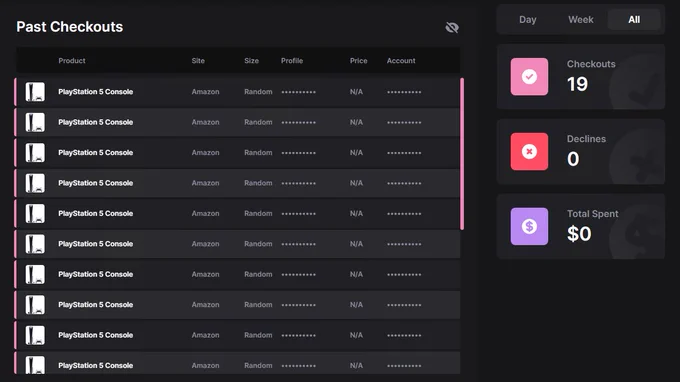Click the Past Checkouts heading
Screen dimensions: 680x382
tap(70, 27)
